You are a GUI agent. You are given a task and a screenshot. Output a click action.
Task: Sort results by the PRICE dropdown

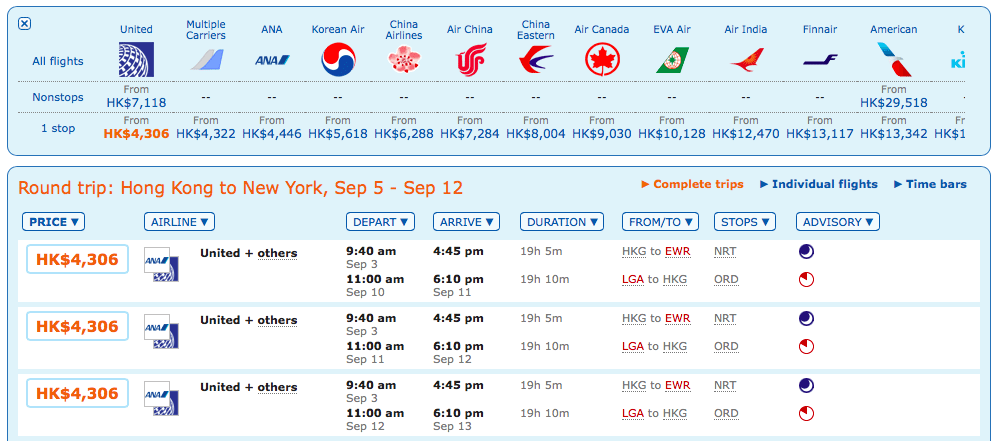[54, 222]
